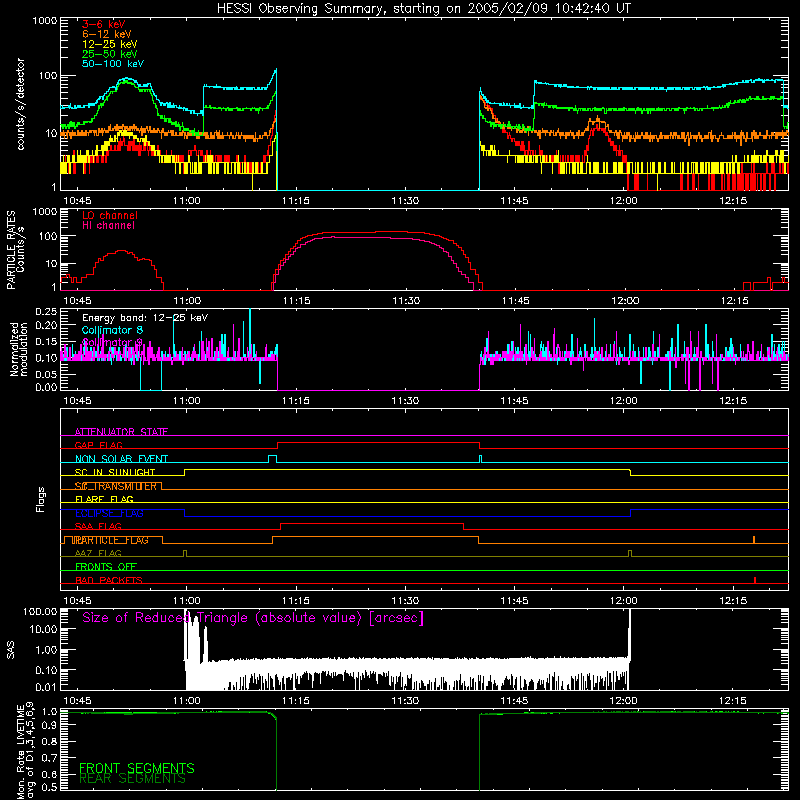
Task: Click the 100.00 tick on SAS axis
Action: tap(40, 612)
